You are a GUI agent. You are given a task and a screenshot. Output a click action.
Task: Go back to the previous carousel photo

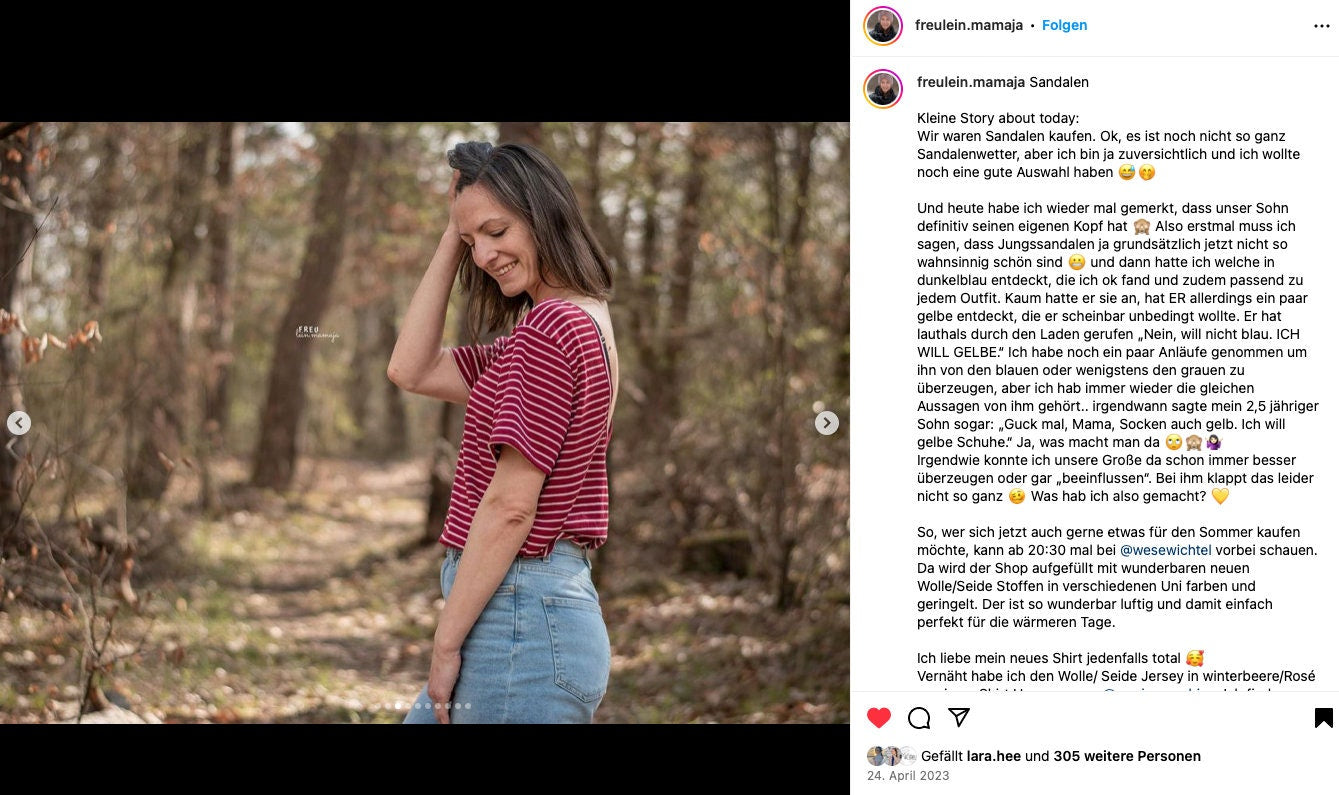19,423
